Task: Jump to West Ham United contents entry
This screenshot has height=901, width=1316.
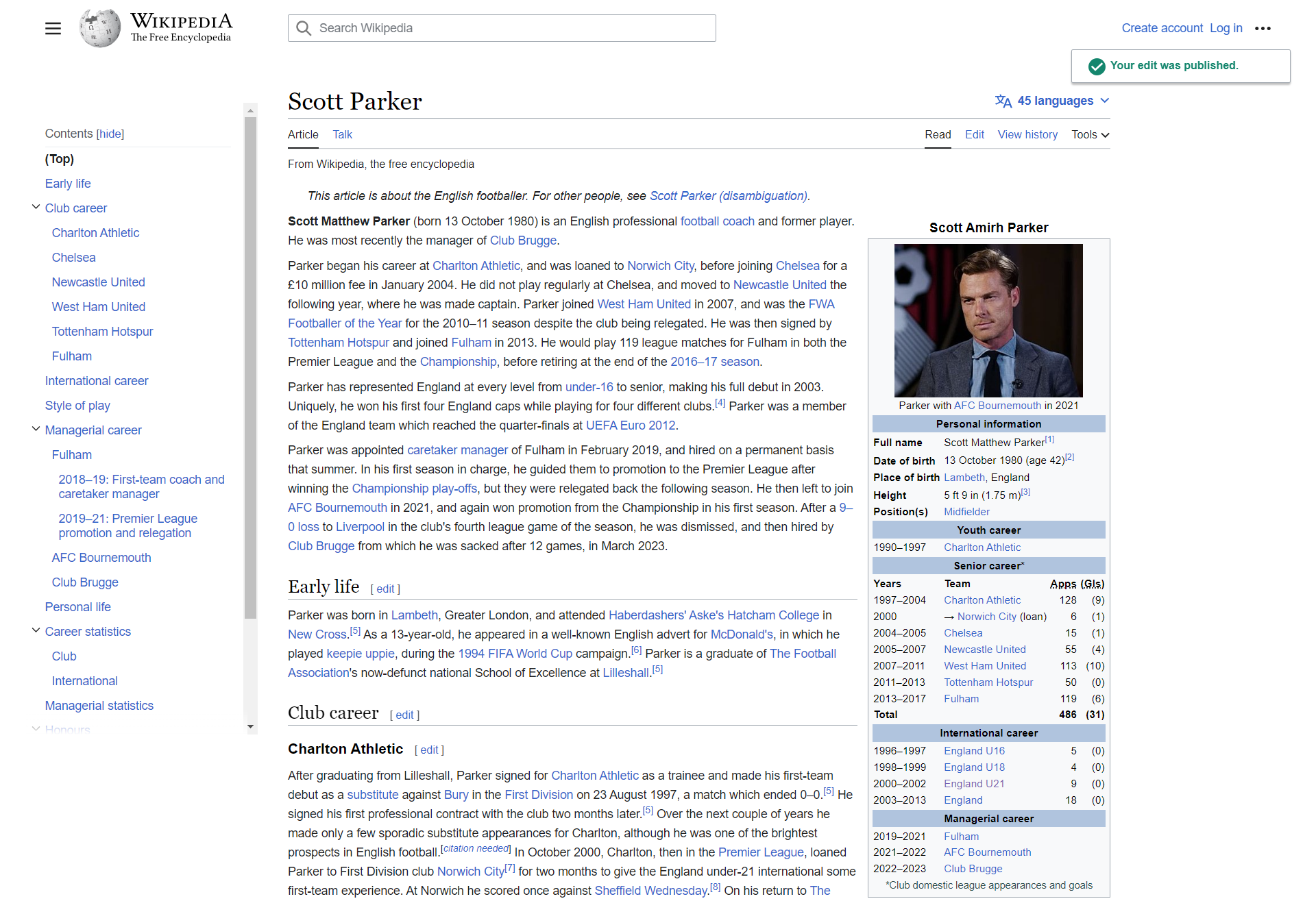Action: tap(99, 307)
